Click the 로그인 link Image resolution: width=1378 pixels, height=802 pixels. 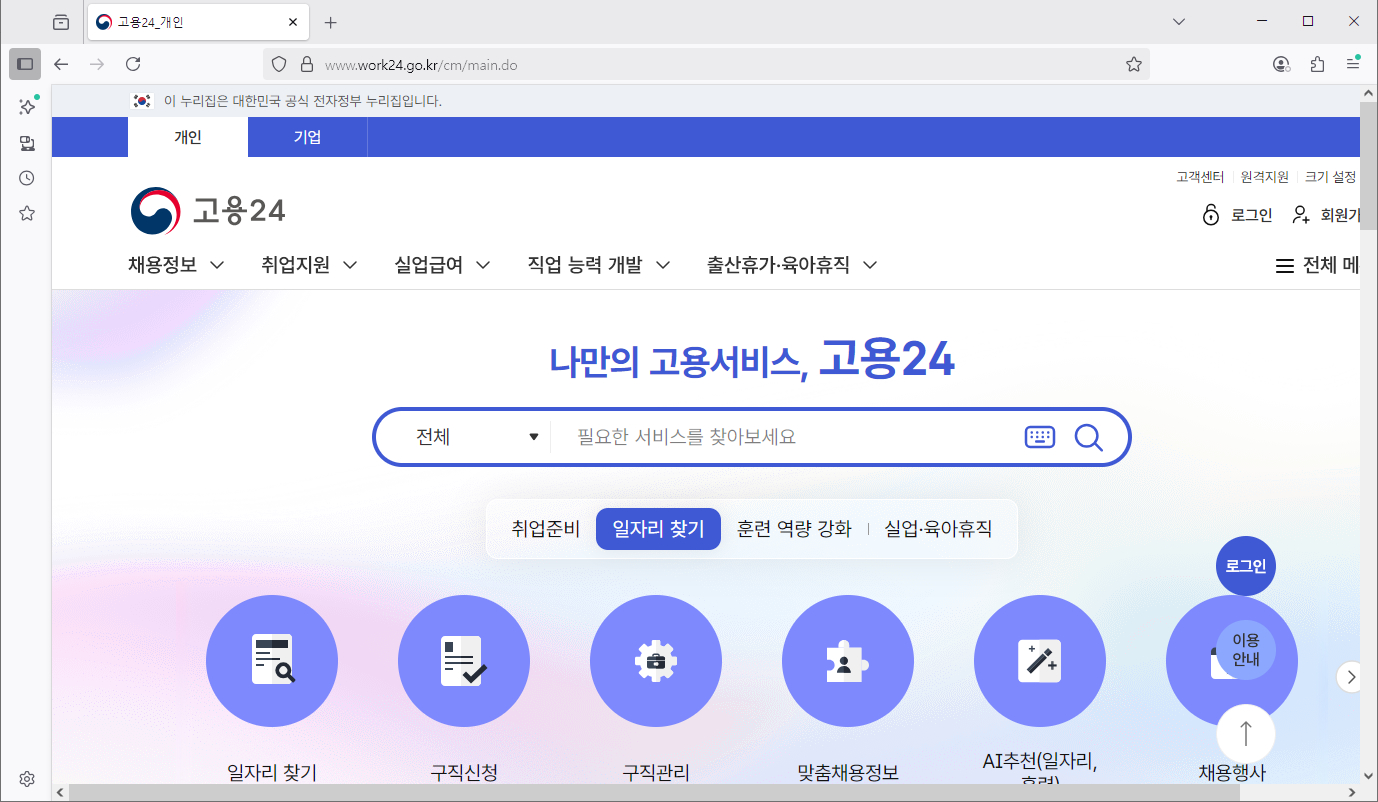(x=1252, y=214)
